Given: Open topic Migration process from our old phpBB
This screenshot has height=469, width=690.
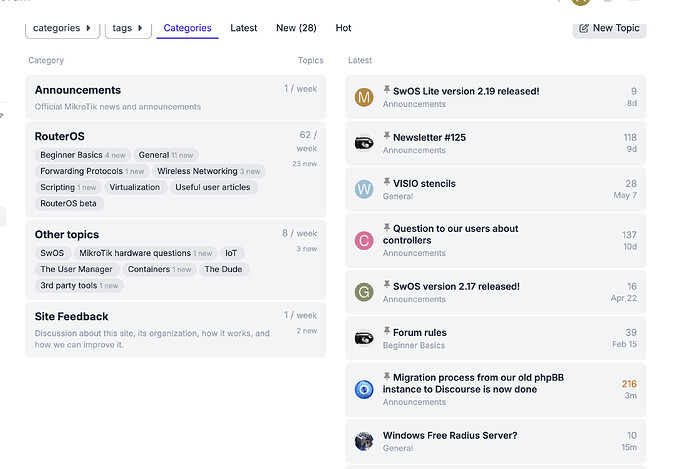Looking at the screenshot, I should click(x=473, y=384).
